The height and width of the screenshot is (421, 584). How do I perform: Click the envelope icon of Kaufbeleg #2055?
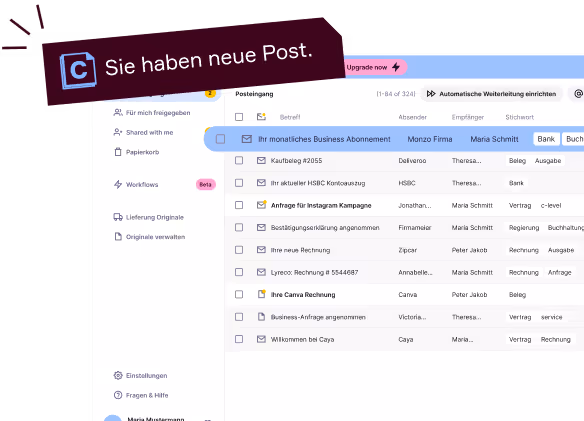(x=261, y=160)
